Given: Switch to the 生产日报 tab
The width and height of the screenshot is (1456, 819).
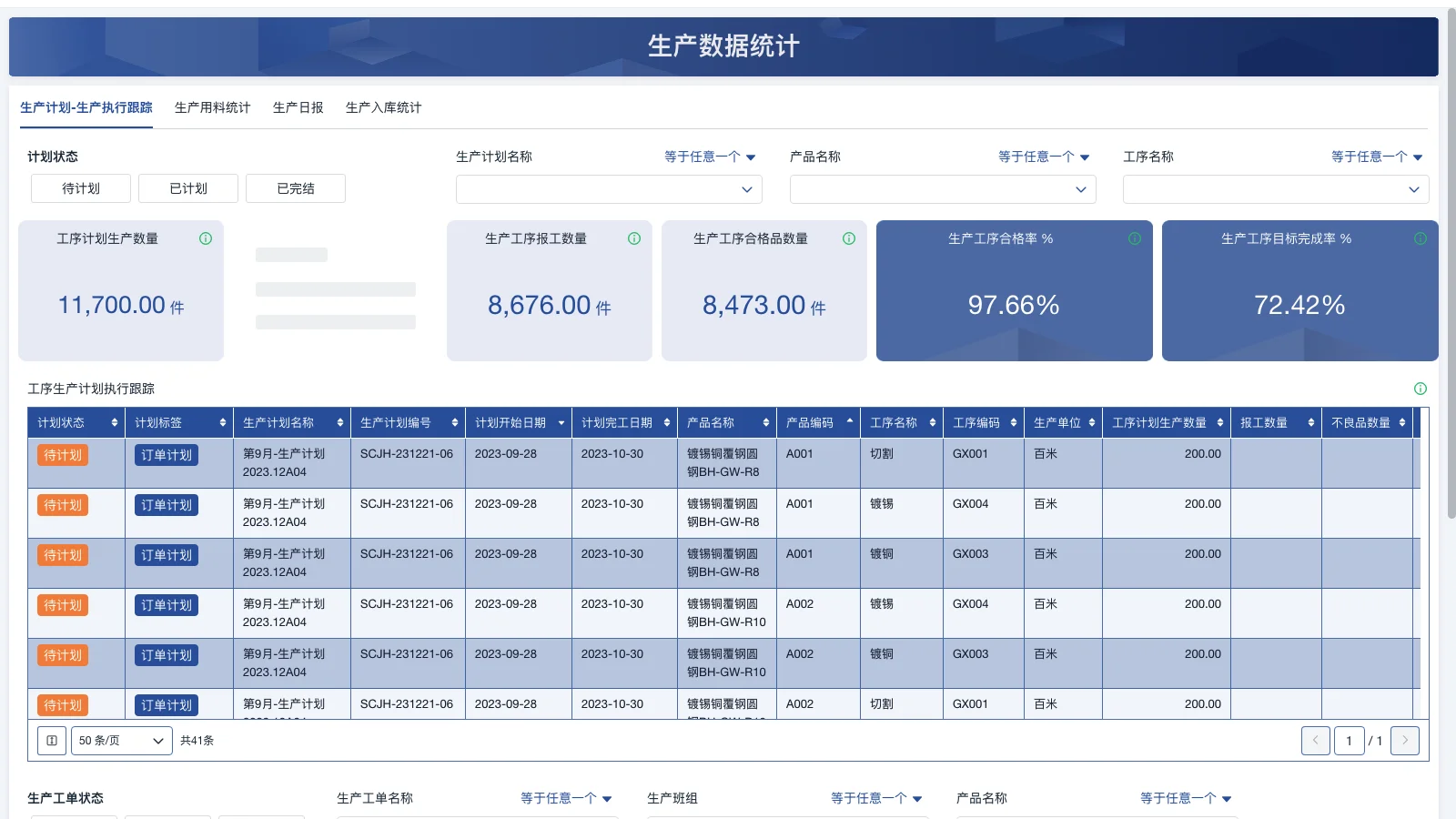Looking at the screenshot, I should pyautogui.click(x=297, y=106).
